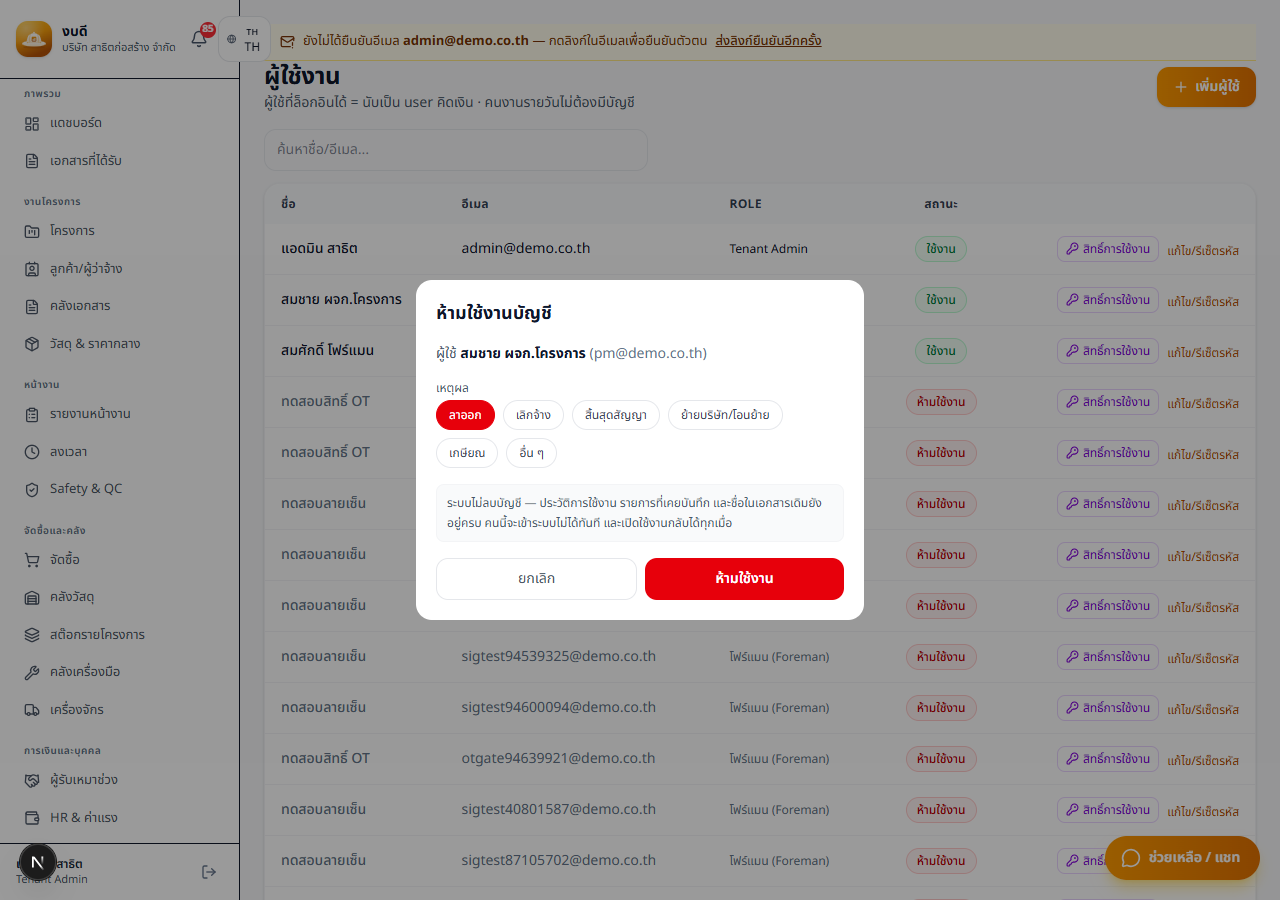Open แดชบอร์ด in sidebar

120,123
